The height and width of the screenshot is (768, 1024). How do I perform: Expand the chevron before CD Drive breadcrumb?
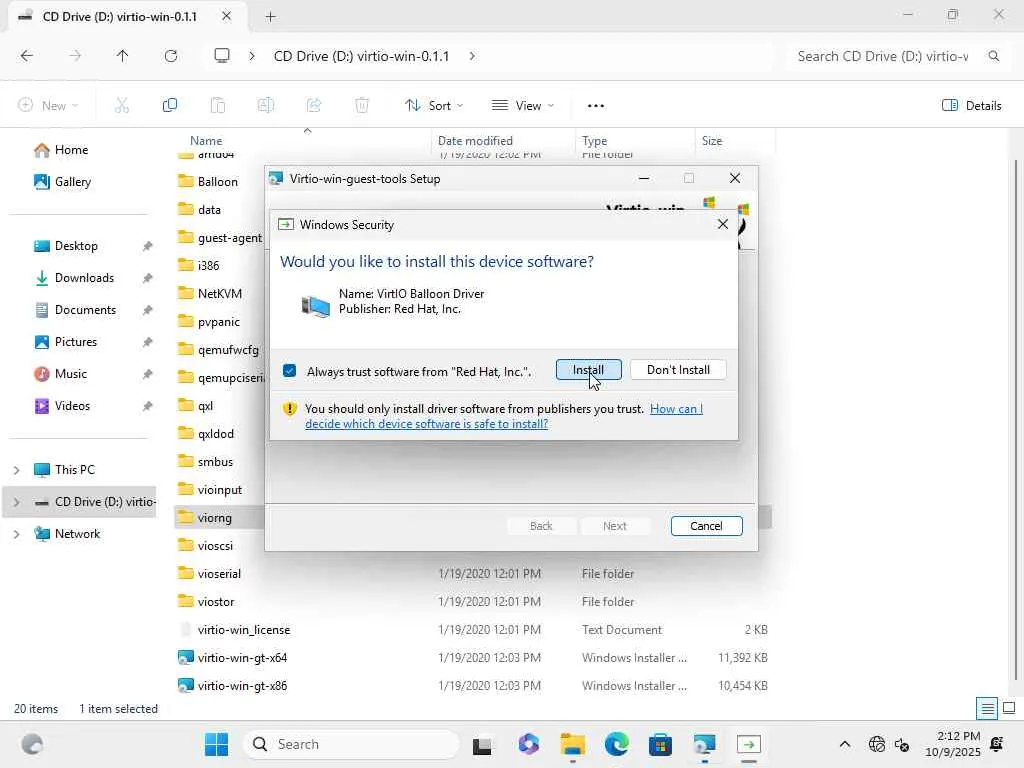coord(252,56)
